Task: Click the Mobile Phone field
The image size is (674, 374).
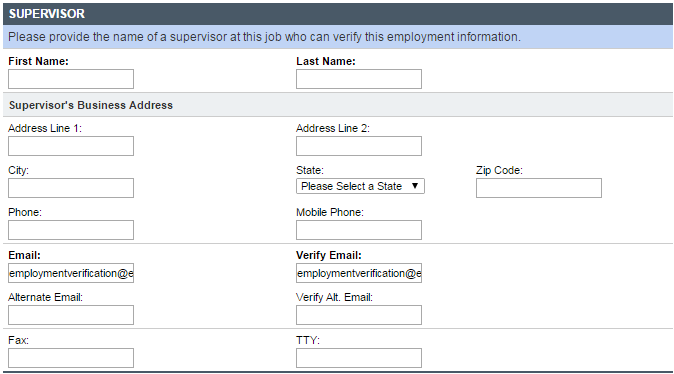Action: (x=359, y=230)
